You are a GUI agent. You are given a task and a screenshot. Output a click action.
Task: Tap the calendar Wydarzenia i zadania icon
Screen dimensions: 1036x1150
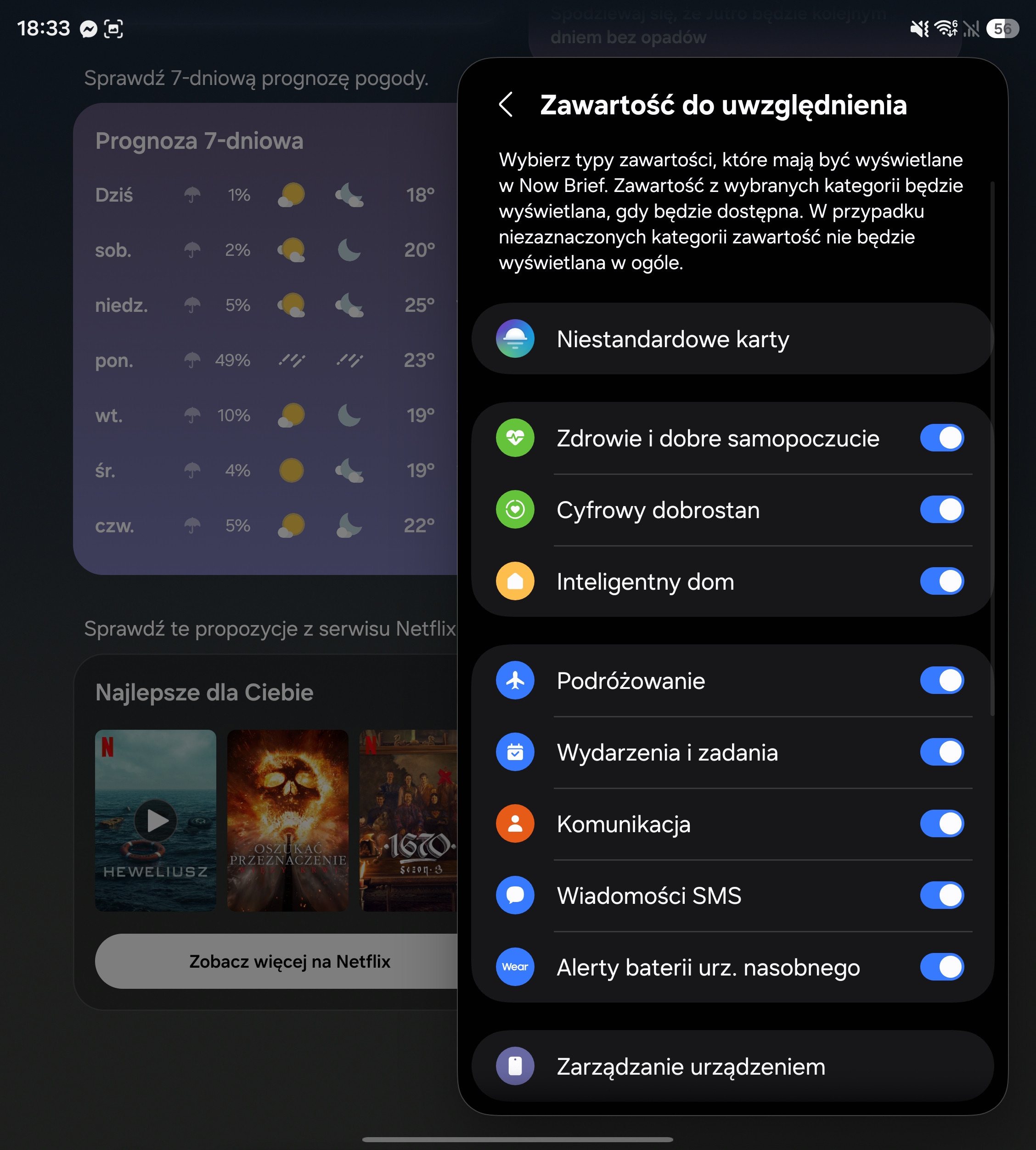[x=515, y=752]
